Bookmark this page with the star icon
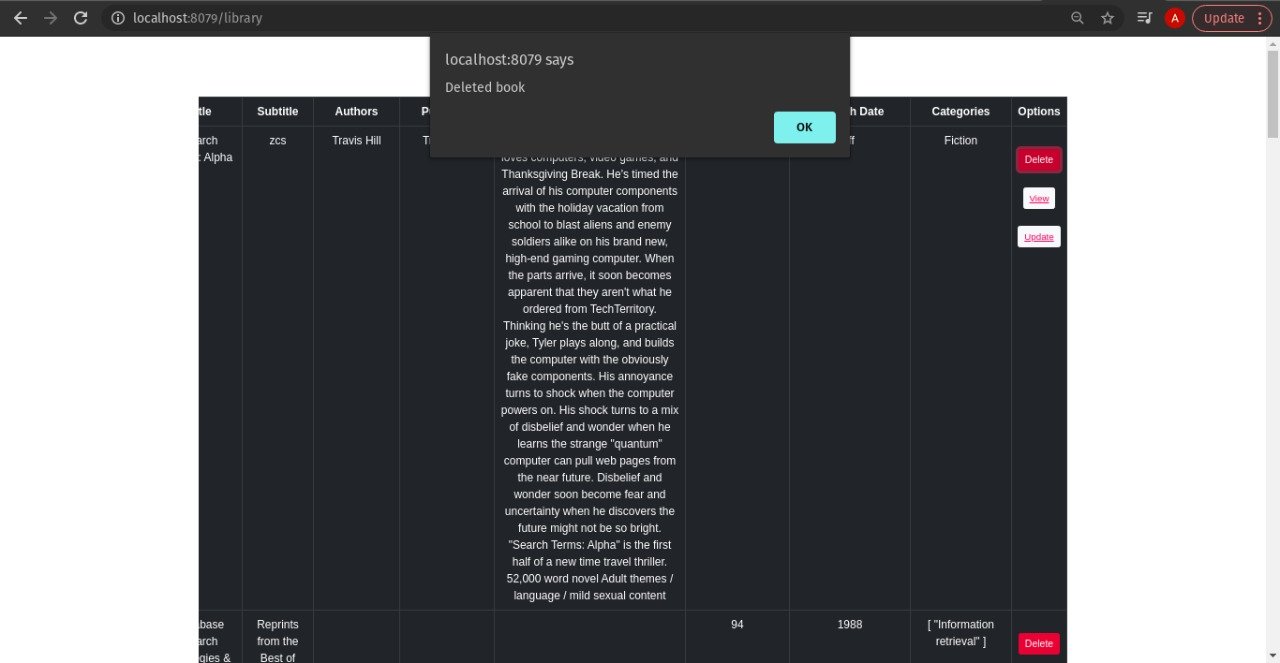 (1107, 18)
